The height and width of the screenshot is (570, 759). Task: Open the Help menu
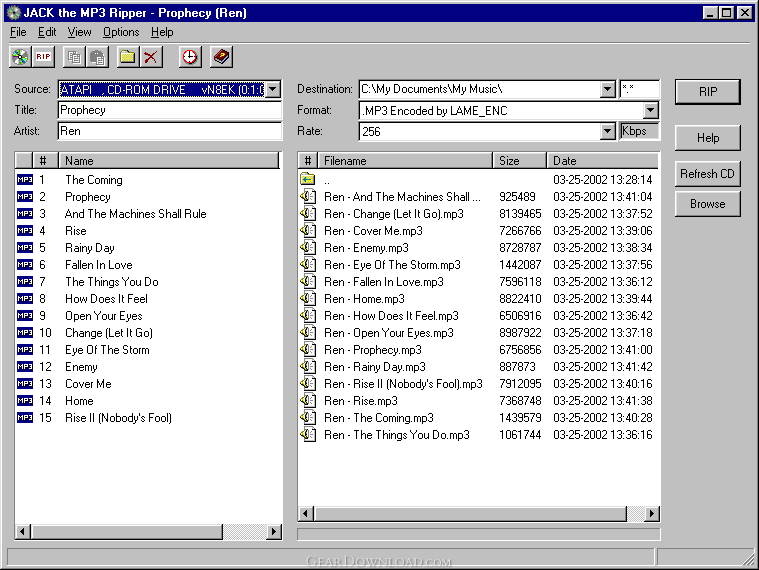(x=162, y=32)
